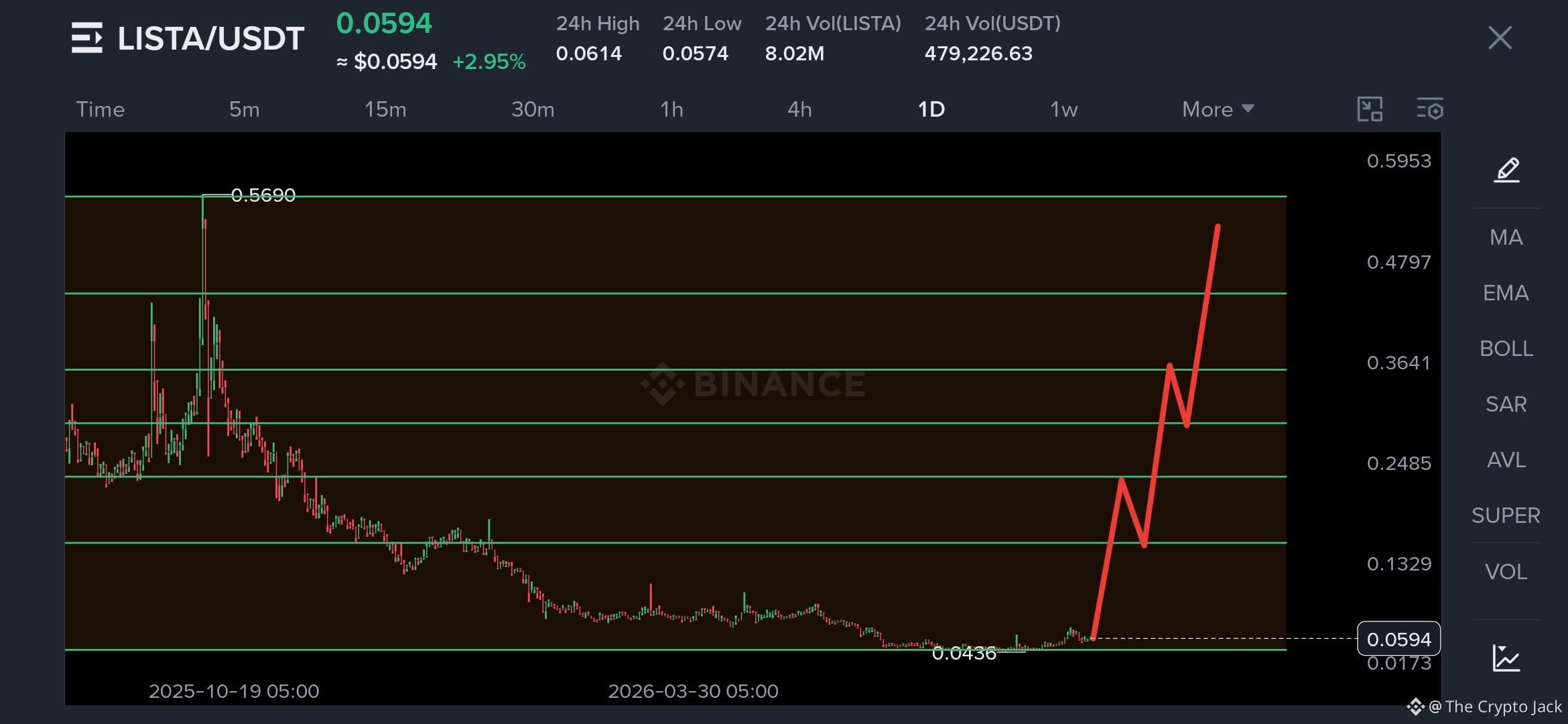Close the chart view with the X

(x=1500, y=38)
